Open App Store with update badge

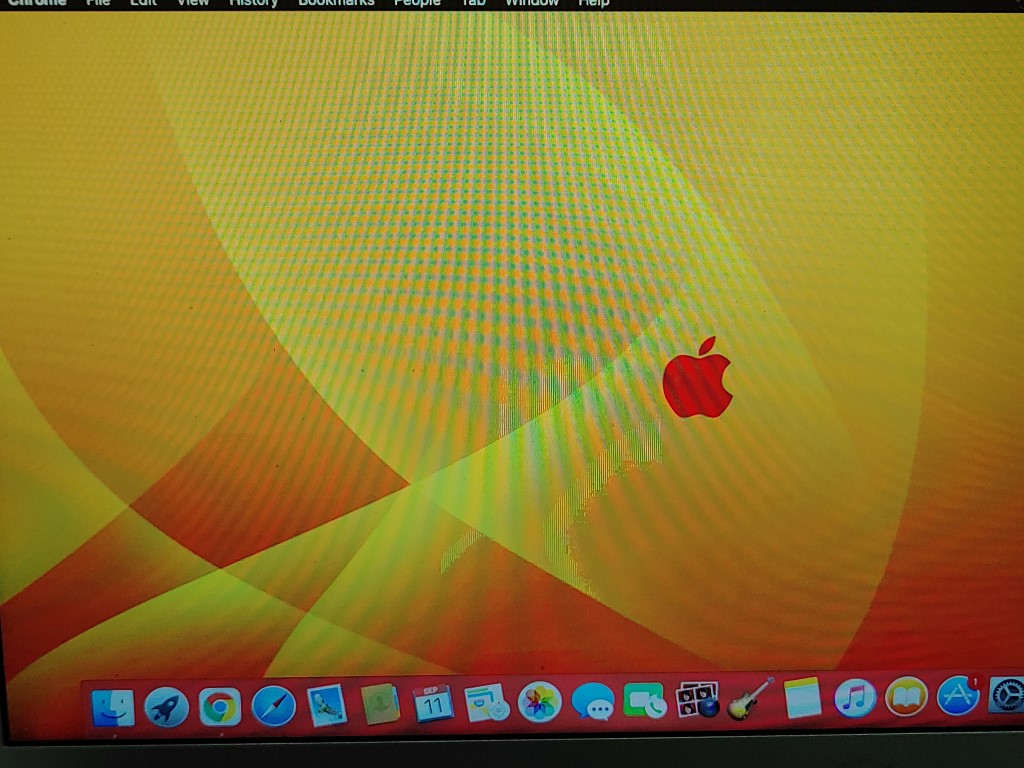(959, 696)
